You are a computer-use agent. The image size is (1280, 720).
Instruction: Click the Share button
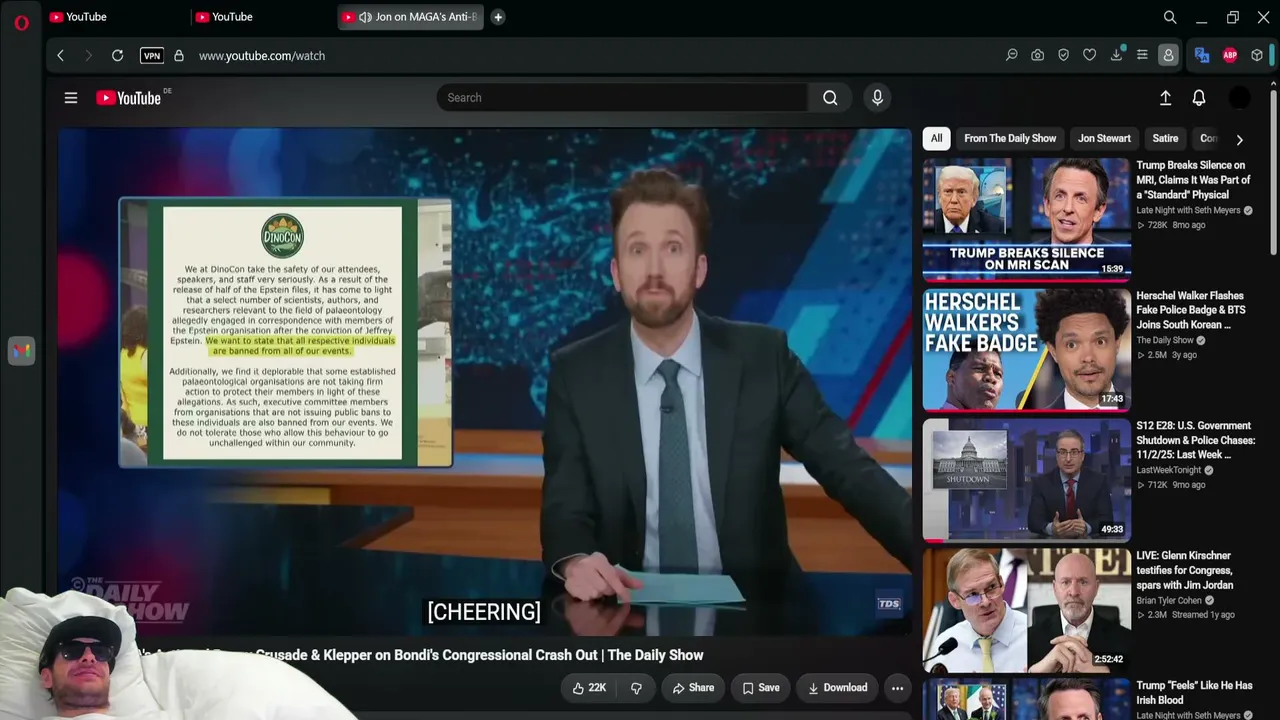tap(692, 688)
